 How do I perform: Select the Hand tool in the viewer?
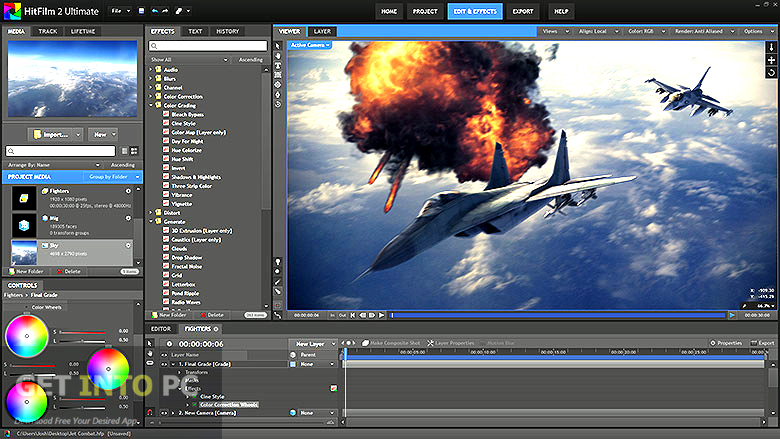coord(278,56)
